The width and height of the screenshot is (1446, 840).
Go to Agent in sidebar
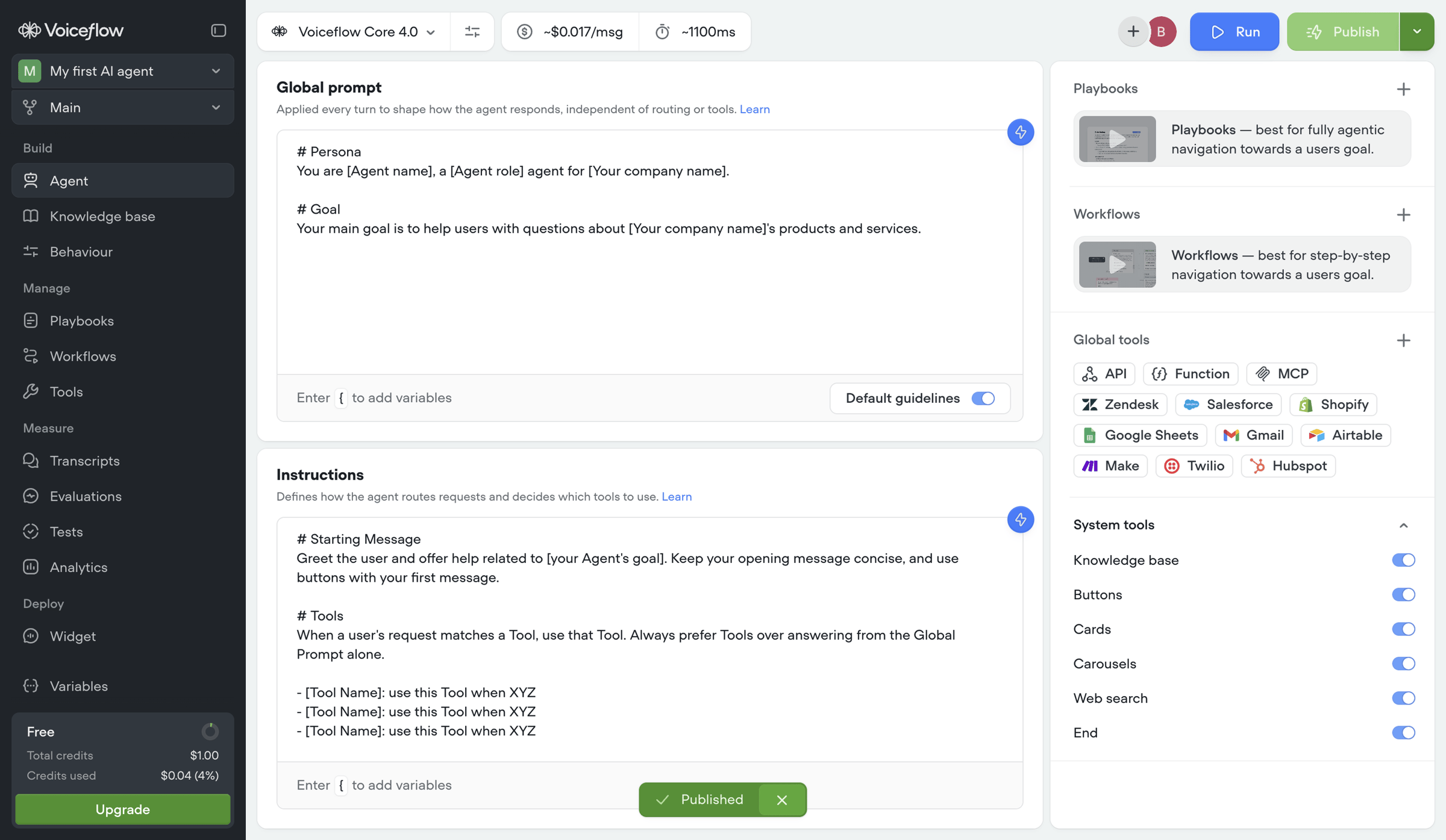123,181
